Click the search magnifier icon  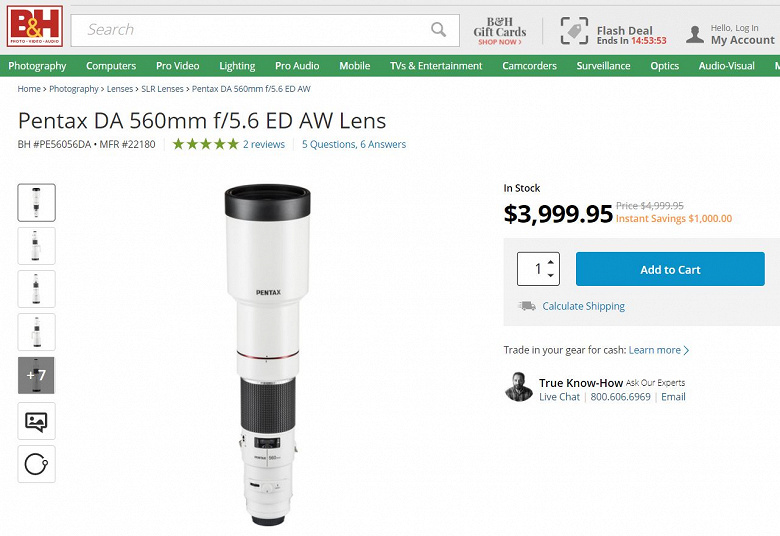pyautogui.click(x=438, y=30)
